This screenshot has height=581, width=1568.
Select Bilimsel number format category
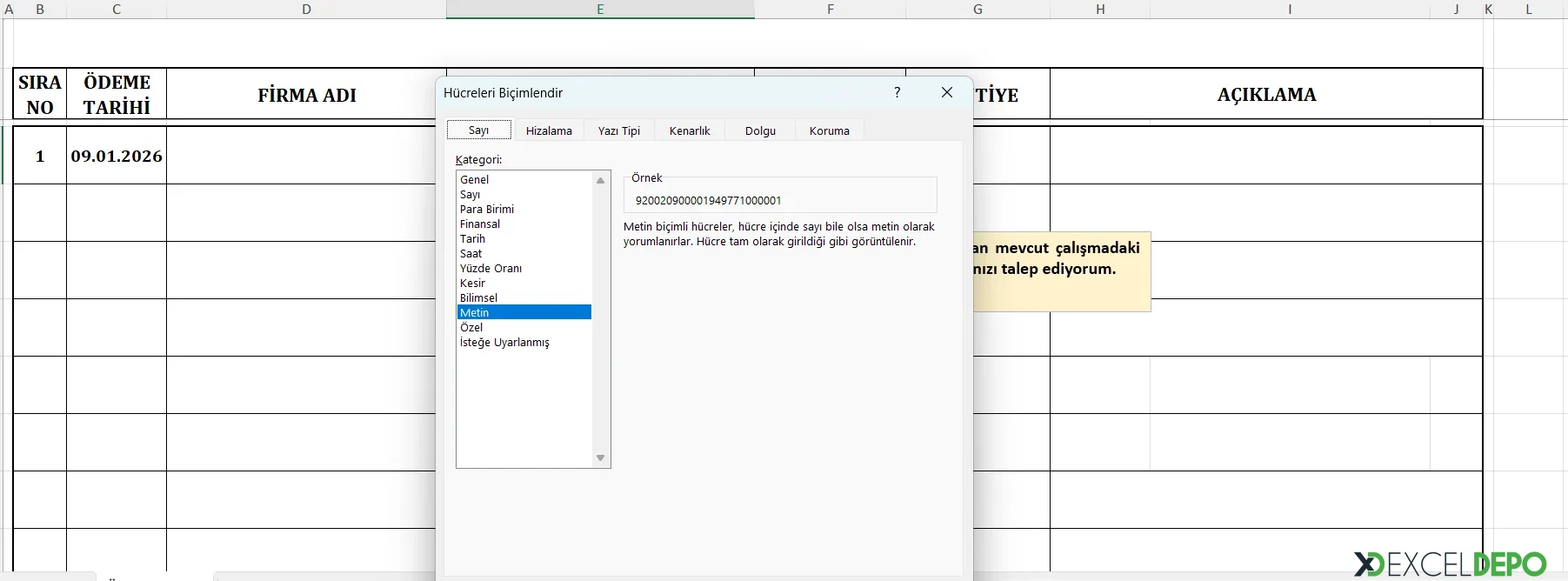point(479,297)
